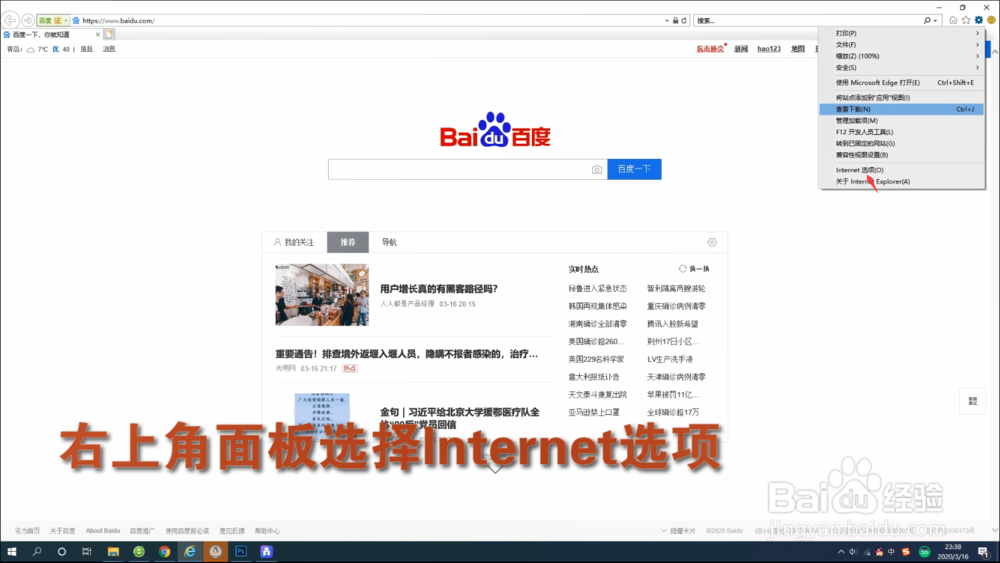
Task: Open article 用户增长真的有黑客路径吗?
Action: coord(439,289)
